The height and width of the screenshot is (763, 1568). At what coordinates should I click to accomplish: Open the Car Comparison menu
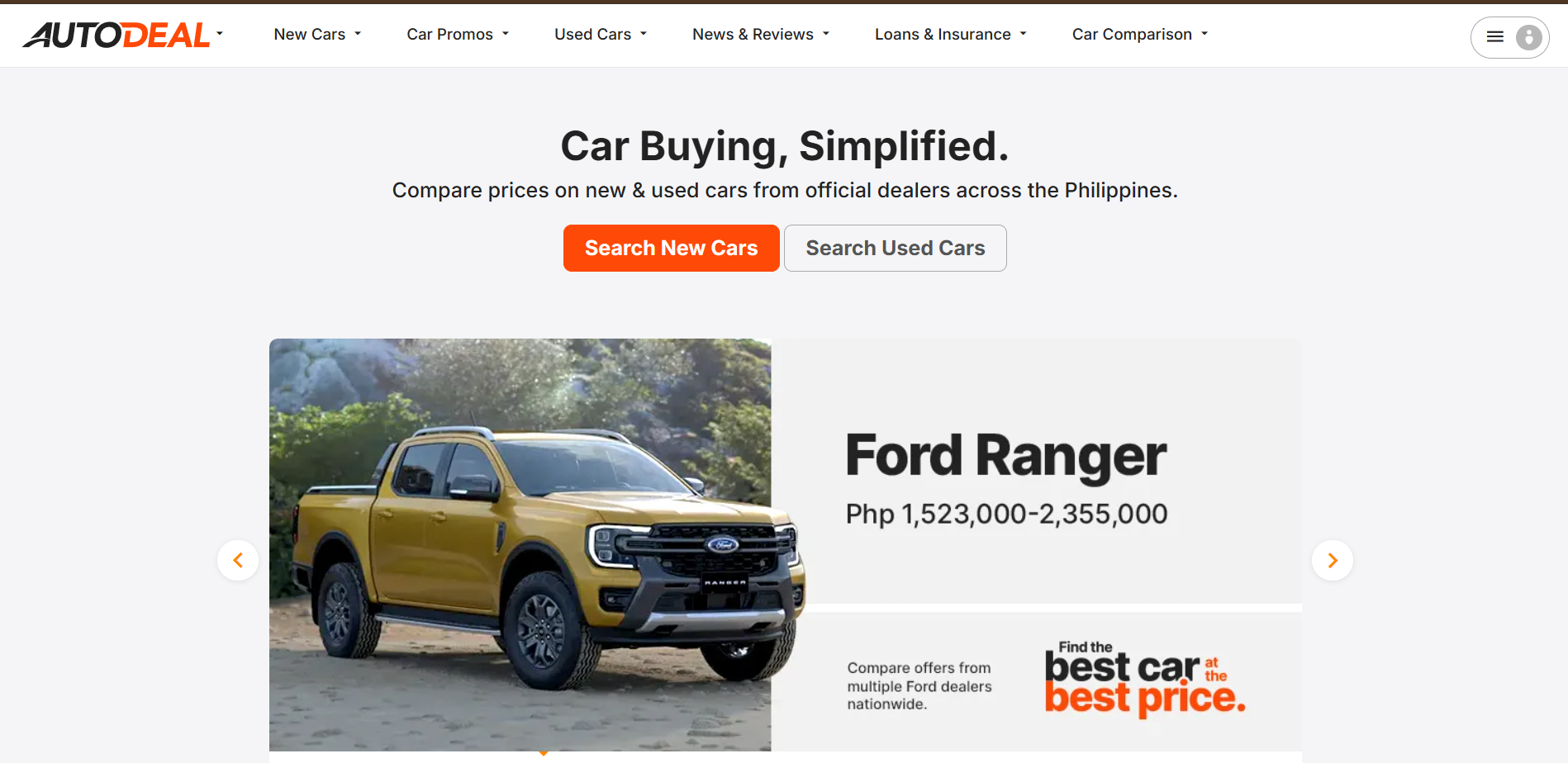pos(1140,35)
